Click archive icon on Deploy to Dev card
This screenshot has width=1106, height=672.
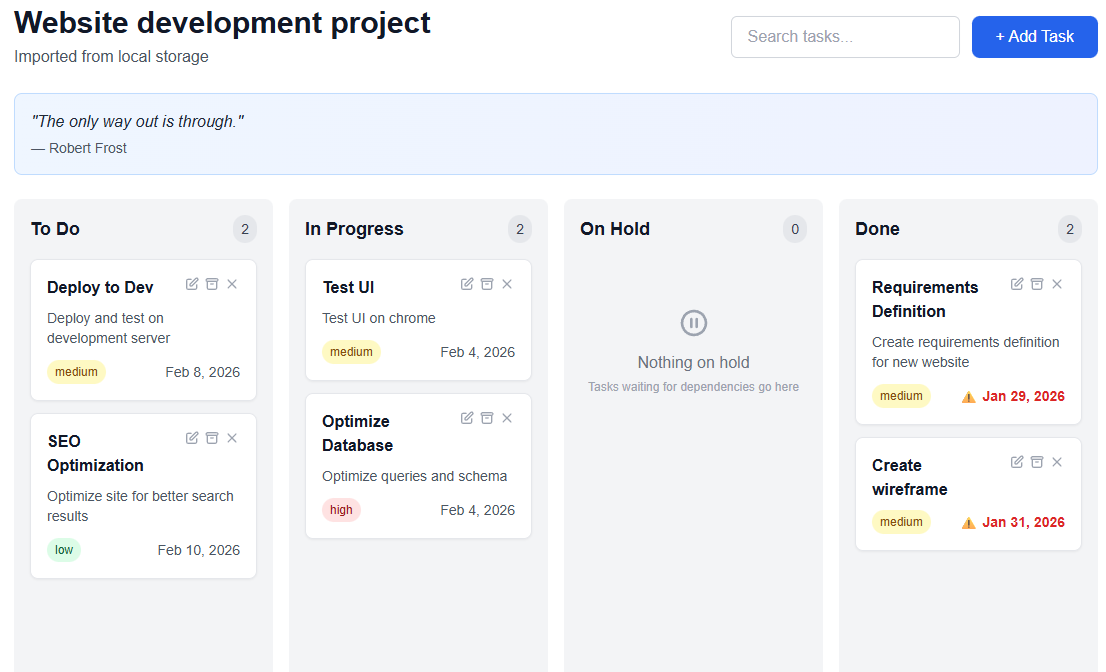click(212, 284)
